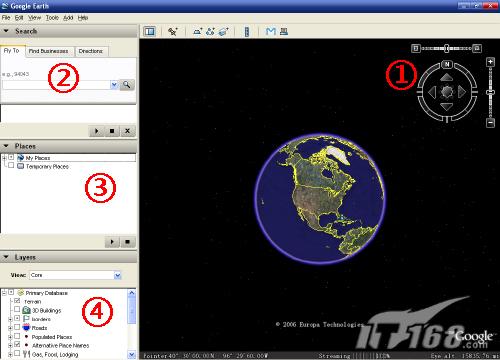500x360 pixels.
Task: Toggle the Borders layer checkbox
Action: (x=17, y=319)
